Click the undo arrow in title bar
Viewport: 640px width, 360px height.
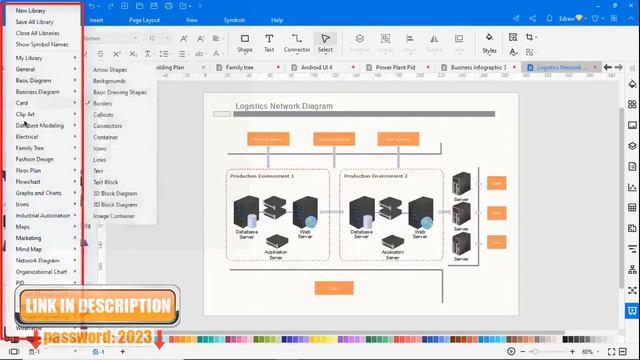pyautogui.click(x=92, y=6)
